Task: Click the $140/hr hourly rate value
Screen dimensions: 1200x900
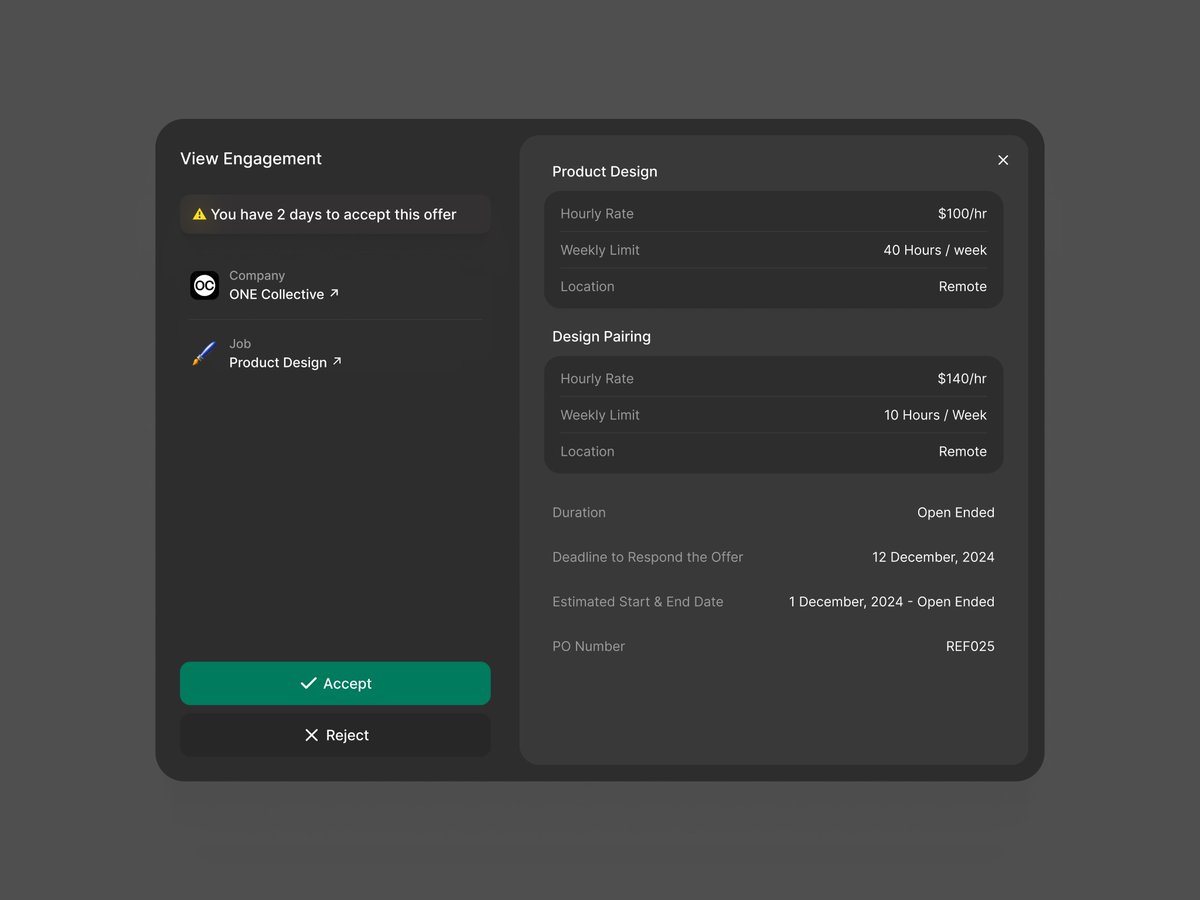Action: coord(962,379)
